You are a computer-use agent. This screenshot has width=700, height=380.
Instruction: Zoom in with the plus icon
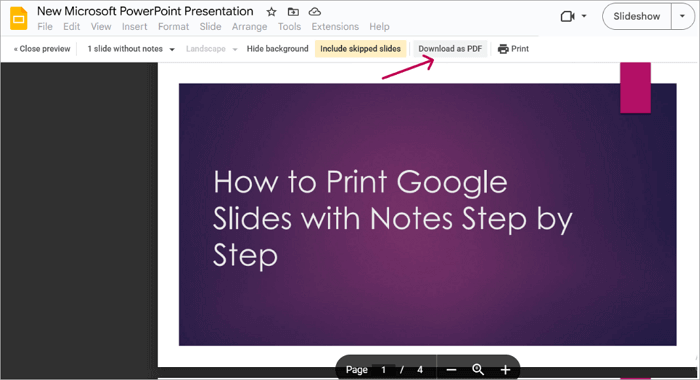click(505, 370)
